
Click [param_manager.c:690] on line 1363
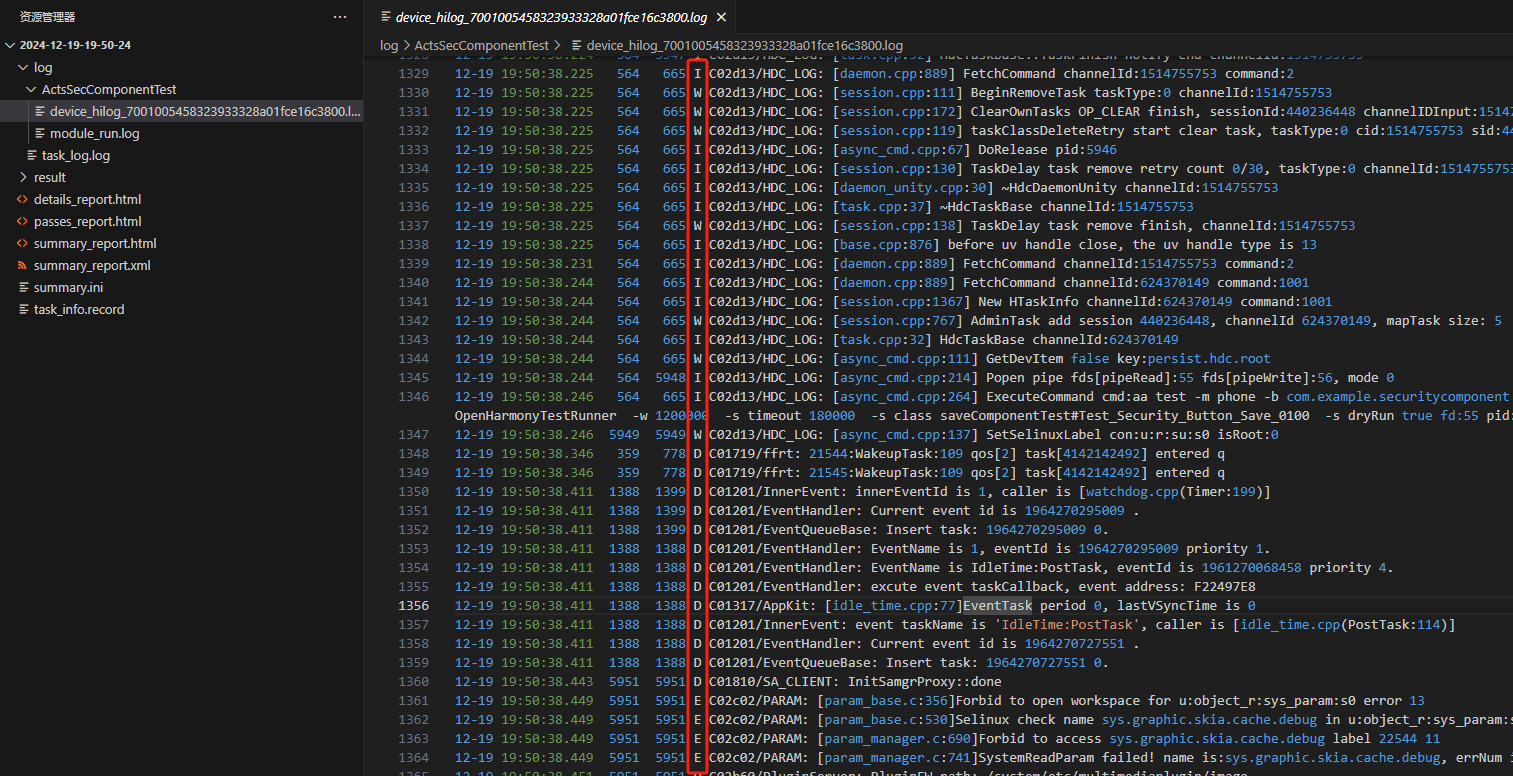(897, 739)
